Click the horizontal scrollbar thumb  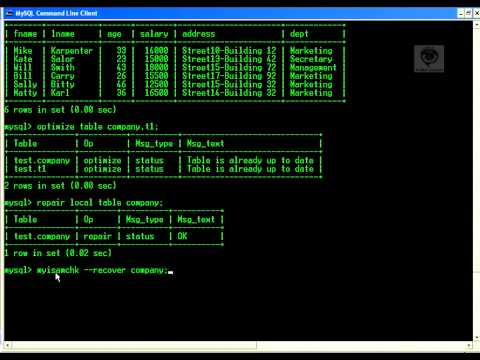[x=134, y=346]
